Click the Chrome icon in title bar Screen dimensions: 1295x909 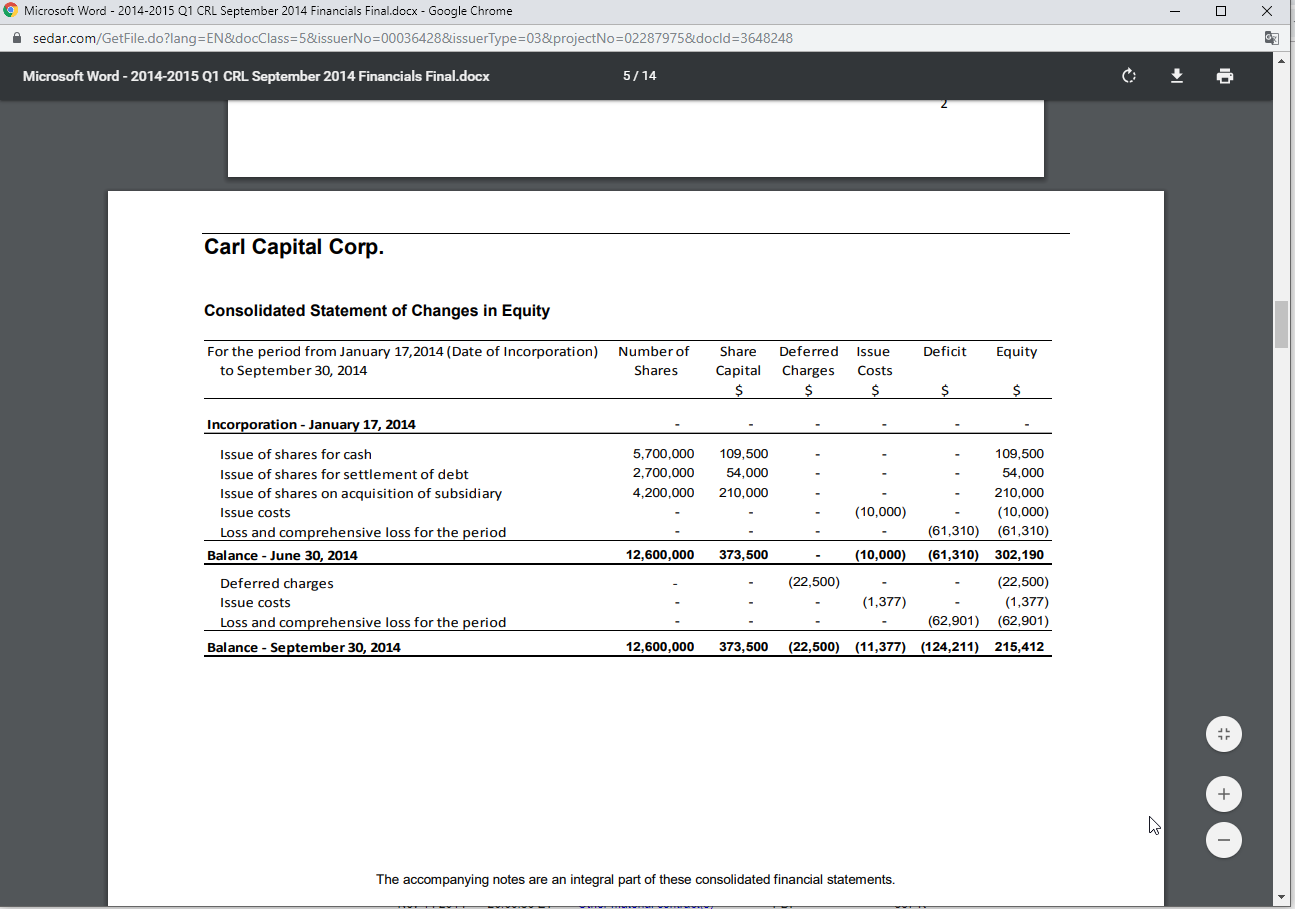coord(11,11)
